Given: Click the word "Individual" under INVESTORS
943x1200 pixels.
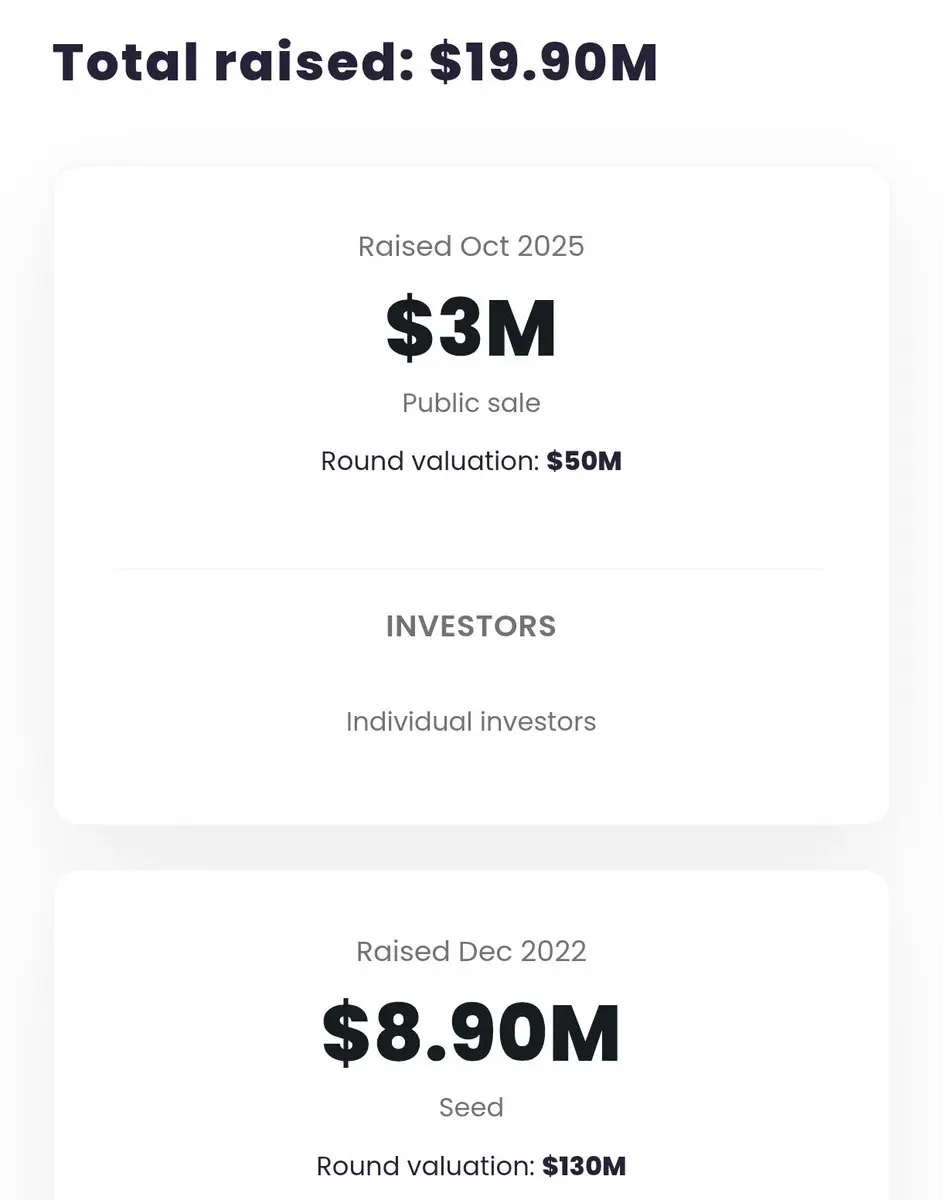Looking at the screenshot, I should [409, 721].
